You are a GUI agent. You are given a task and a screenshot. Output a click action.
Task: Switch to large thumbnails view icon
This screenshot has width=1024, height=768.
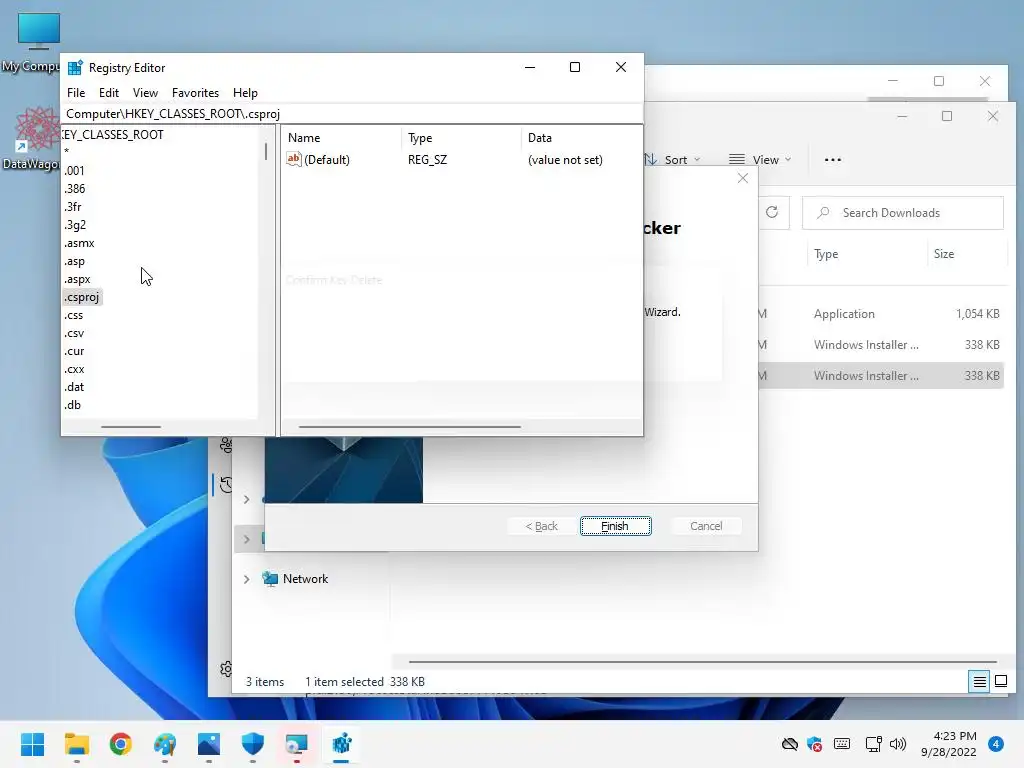click(1000, 682)
